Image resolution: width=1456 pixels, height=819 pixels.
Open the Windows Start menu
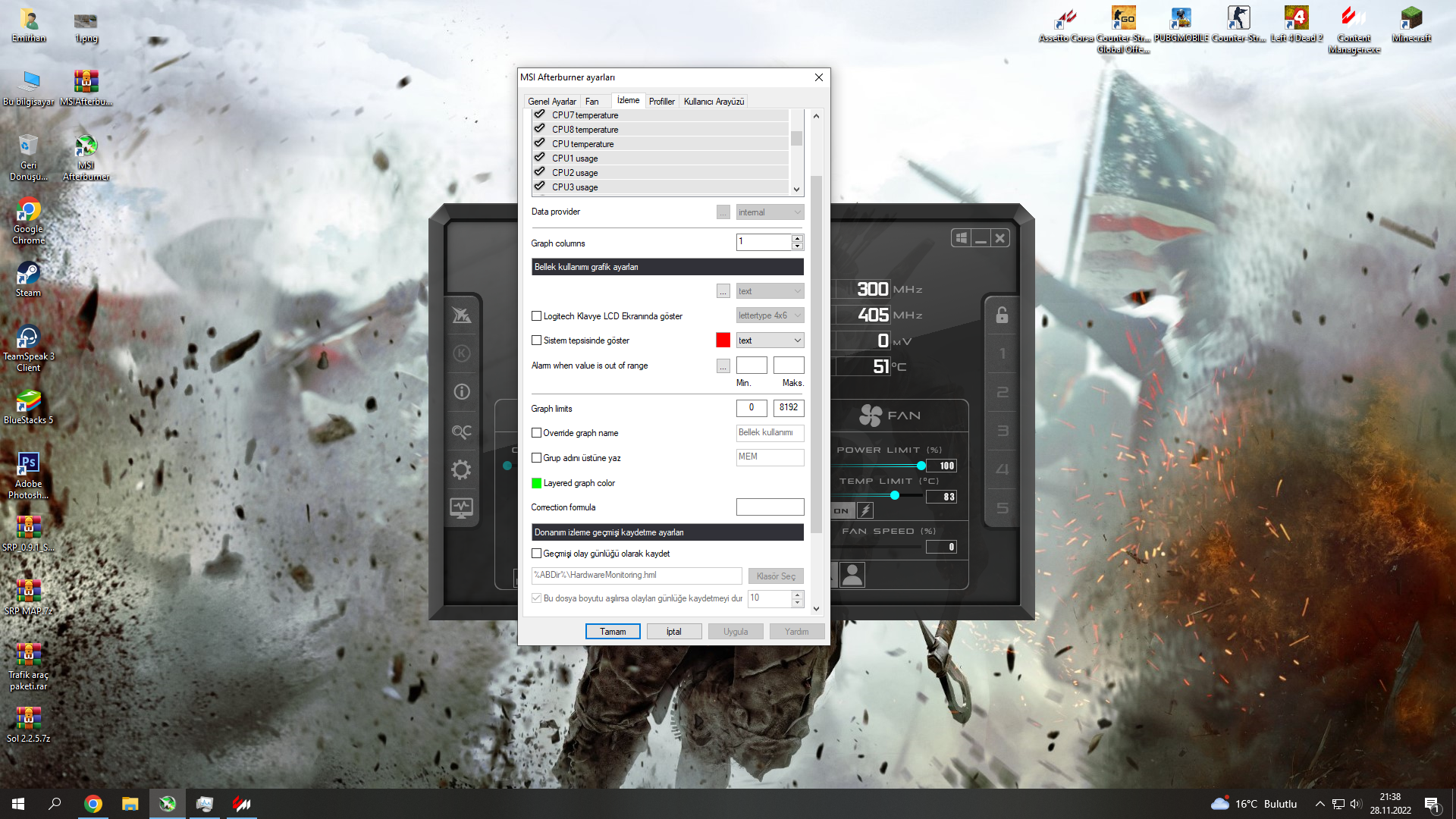[18, 804]
